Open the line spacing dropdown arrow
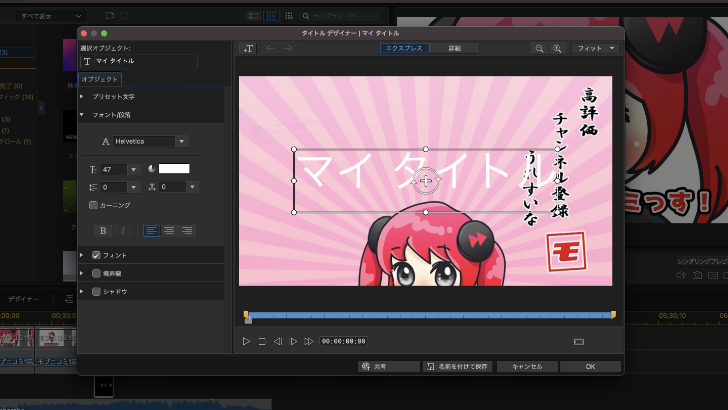This screenshot has width=728, height=410. tap(133, 187)
